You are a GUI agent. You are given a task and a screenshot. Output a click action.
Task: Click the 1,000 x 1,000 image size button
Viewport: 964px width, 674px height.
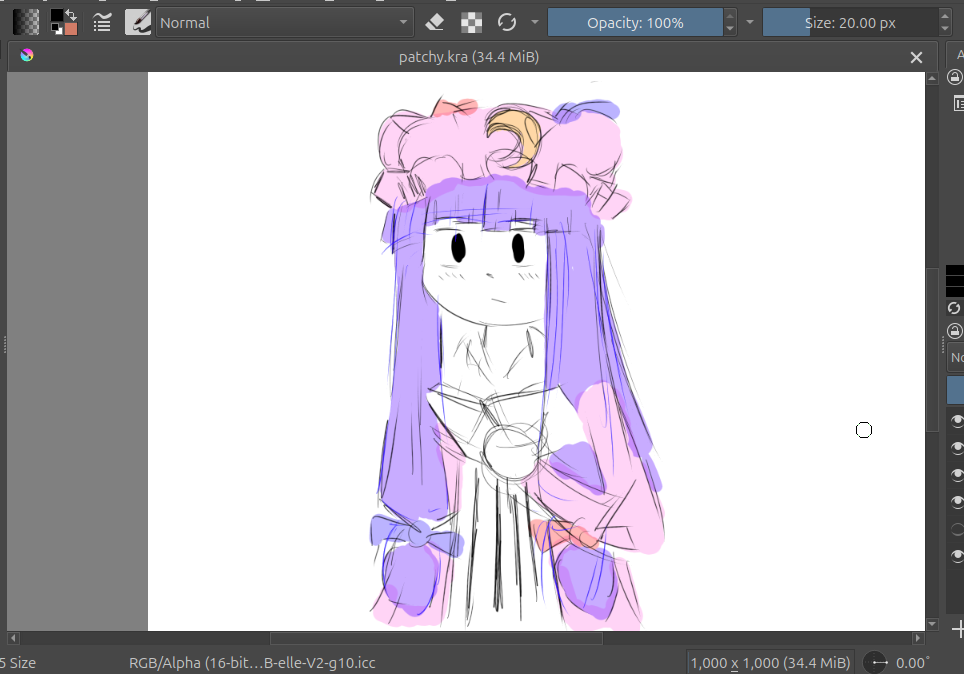[770, 663]
